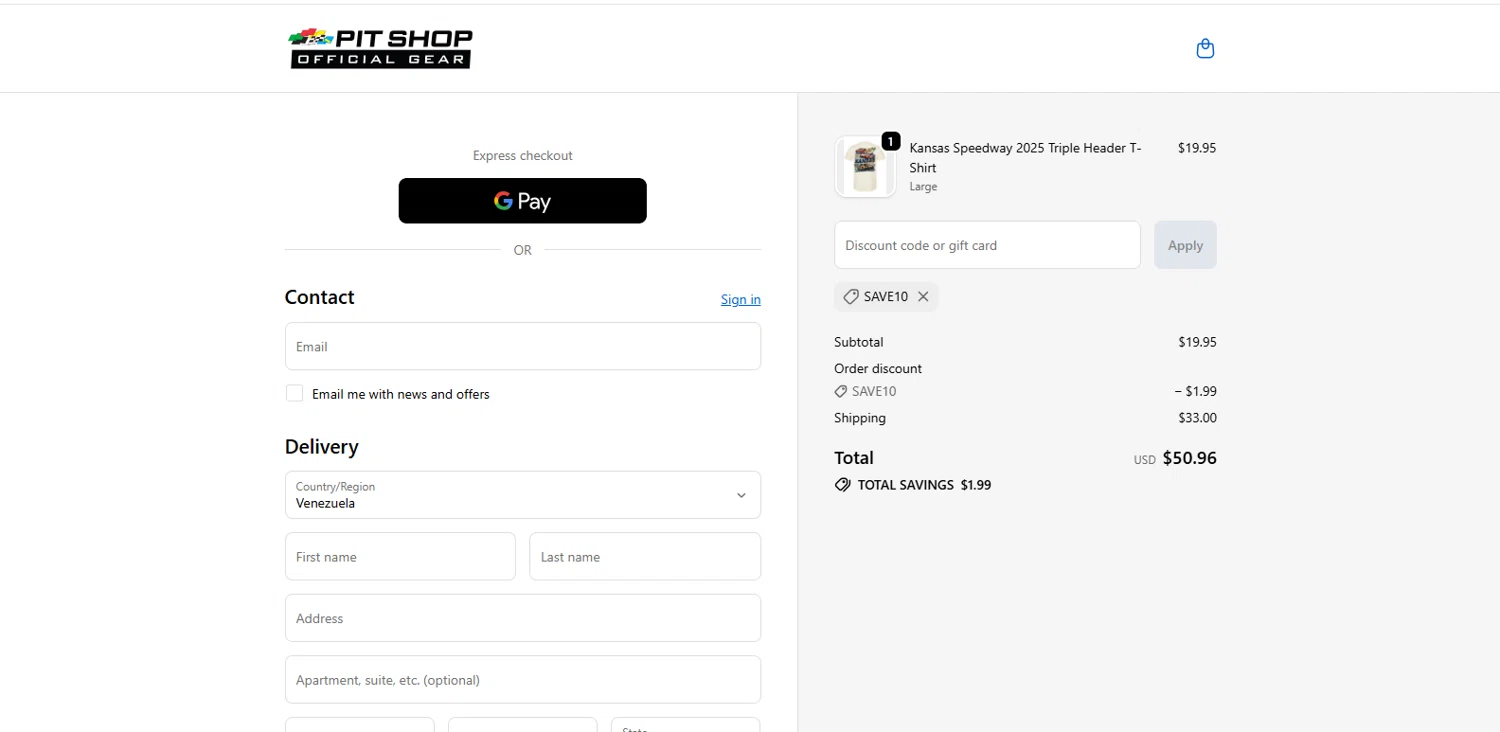
Task: Focus the Last name field
Action: click(645, 556)
